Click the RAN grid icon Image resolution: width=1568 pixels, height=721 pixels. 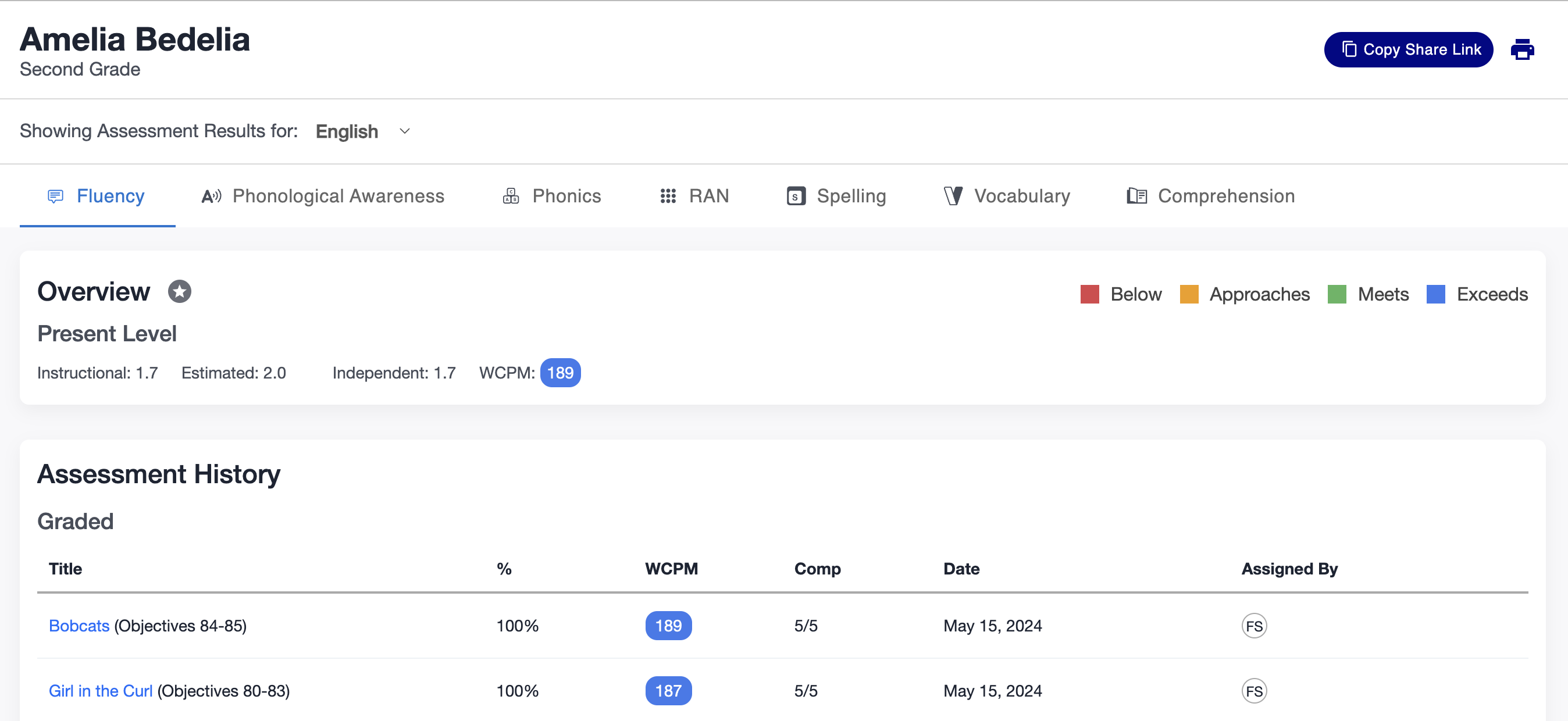coord(668,196)
